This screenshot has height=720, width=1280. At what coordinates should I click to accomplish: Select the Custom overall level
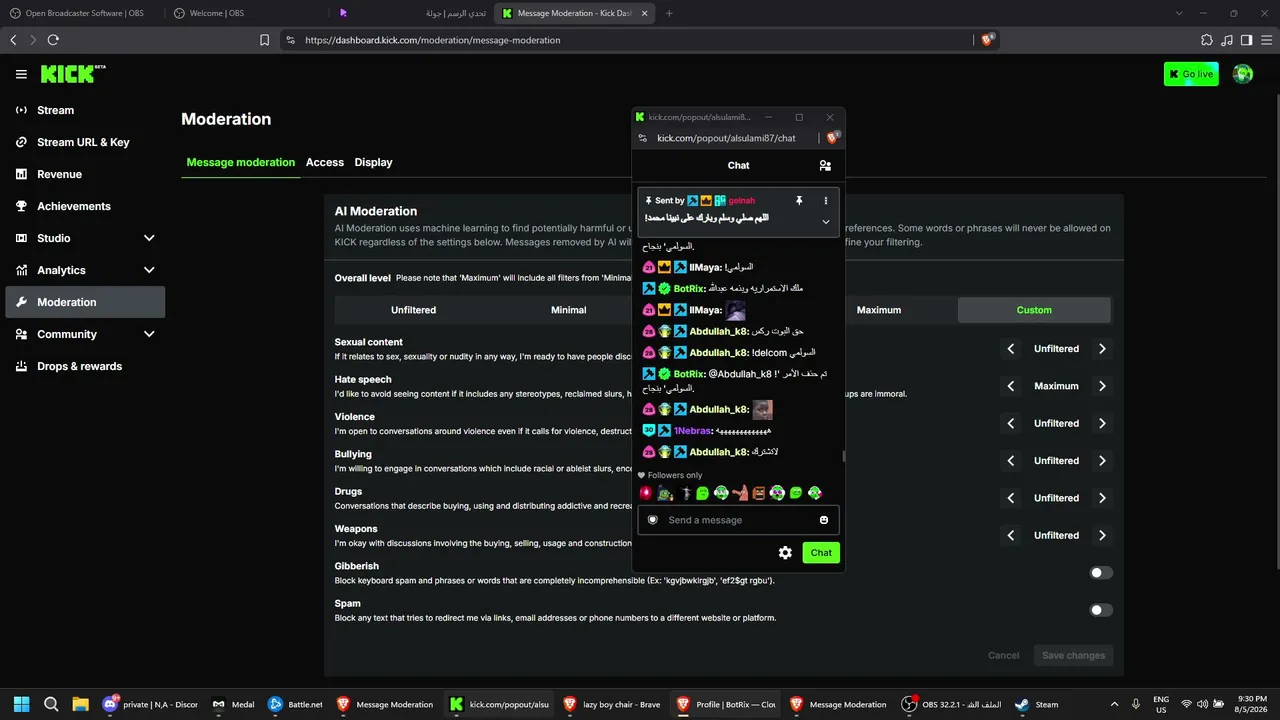coord(1034,310)
